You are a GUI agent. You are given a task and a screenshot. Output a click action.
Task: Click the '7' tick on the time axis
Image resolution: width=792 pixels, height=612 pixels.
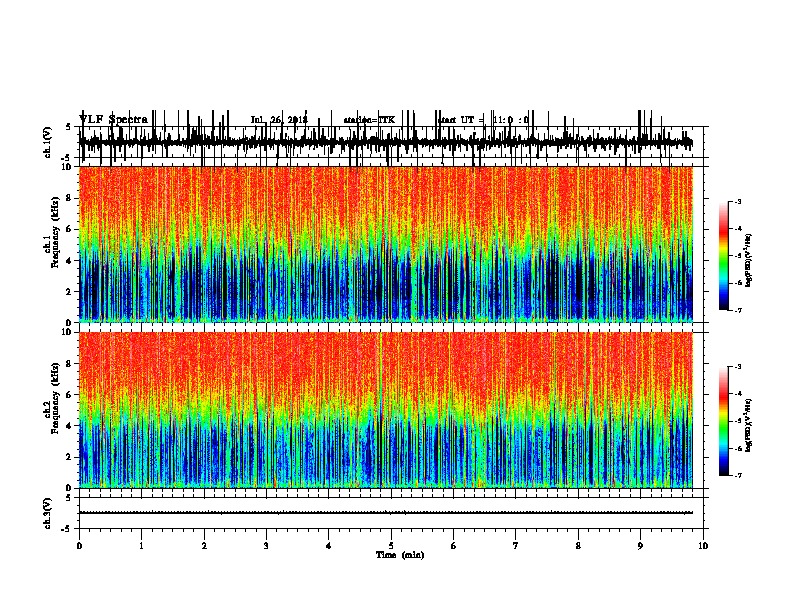coord(516,545)
